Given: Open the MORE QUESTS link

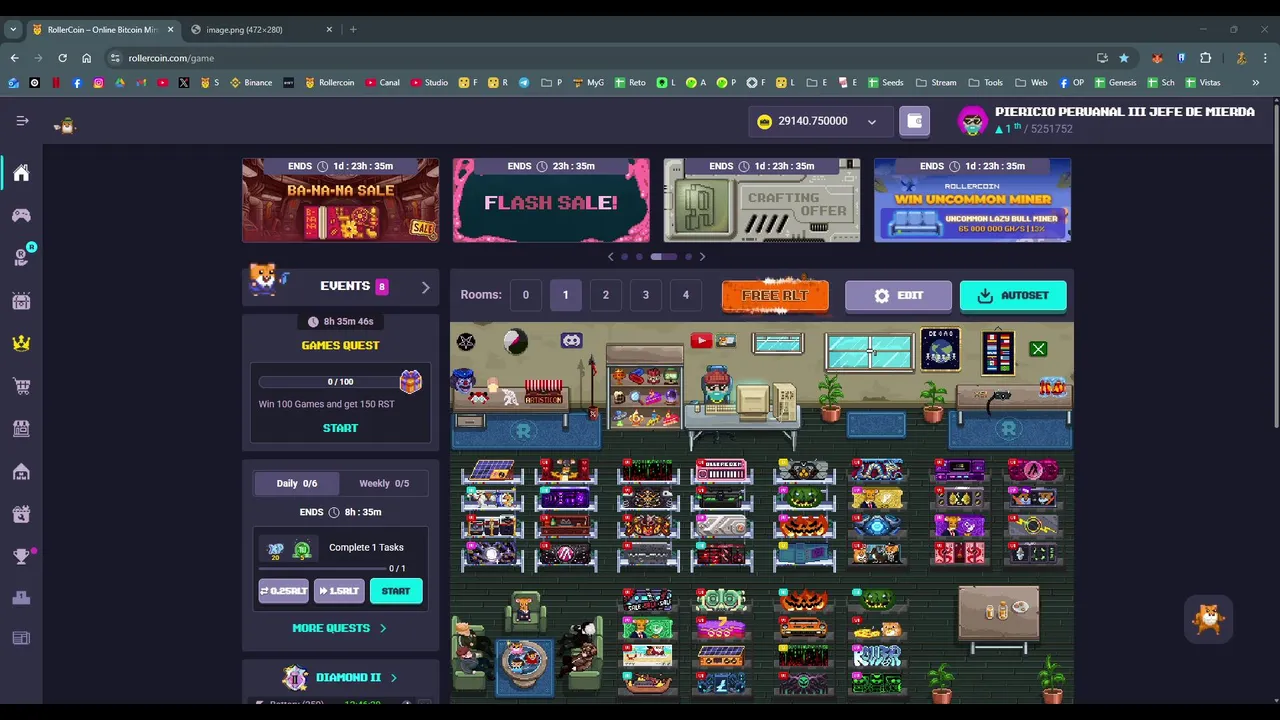Looking at the screenshot, I should [340, 628].
